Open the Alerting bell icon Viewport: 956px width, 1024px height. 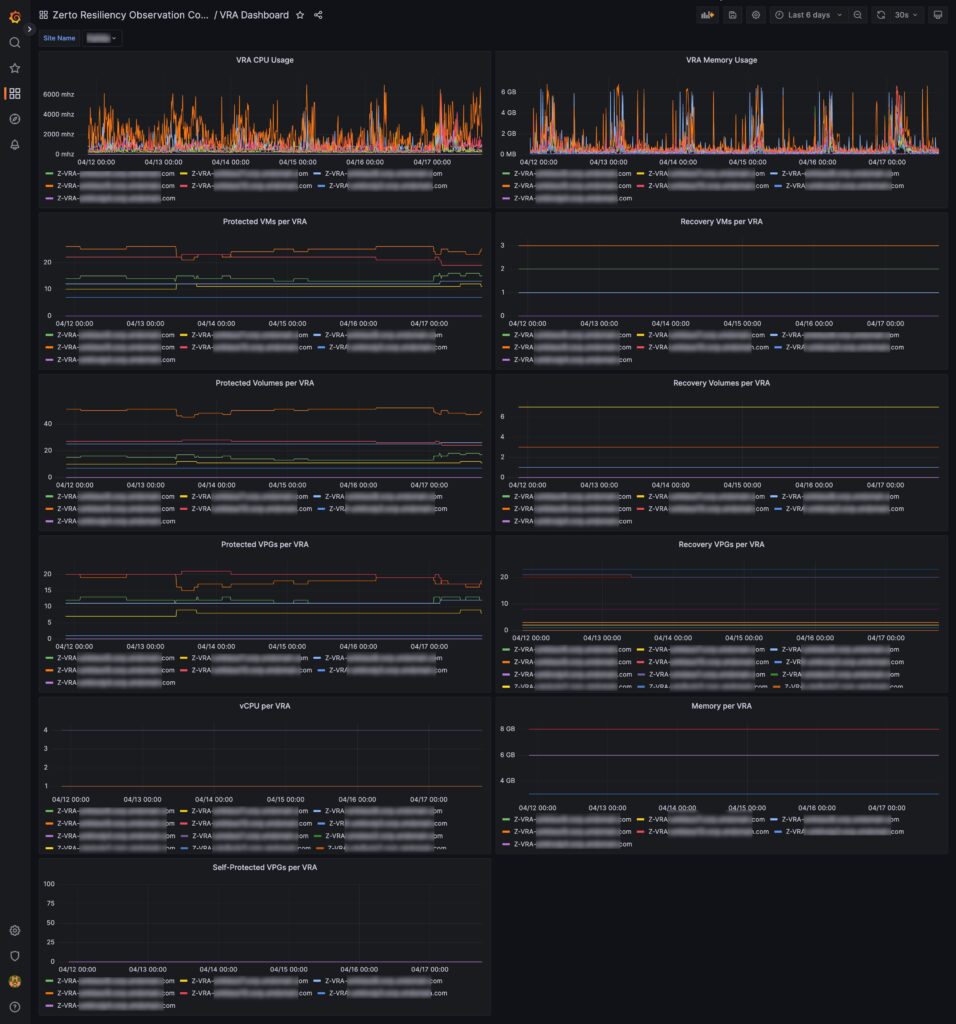click(x=14, y=144)
